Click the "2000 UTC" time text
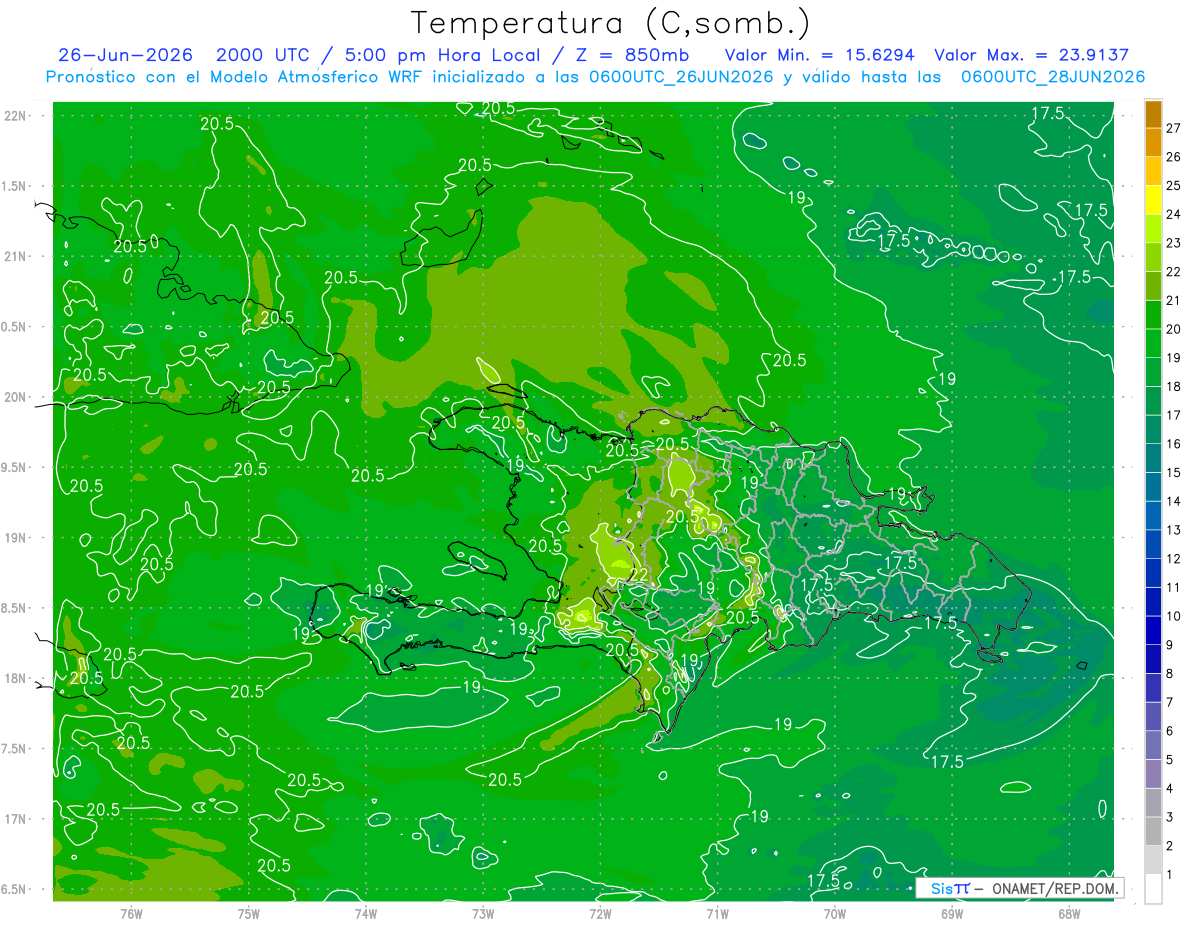The image size is (1200, 927). click(261, 55)
